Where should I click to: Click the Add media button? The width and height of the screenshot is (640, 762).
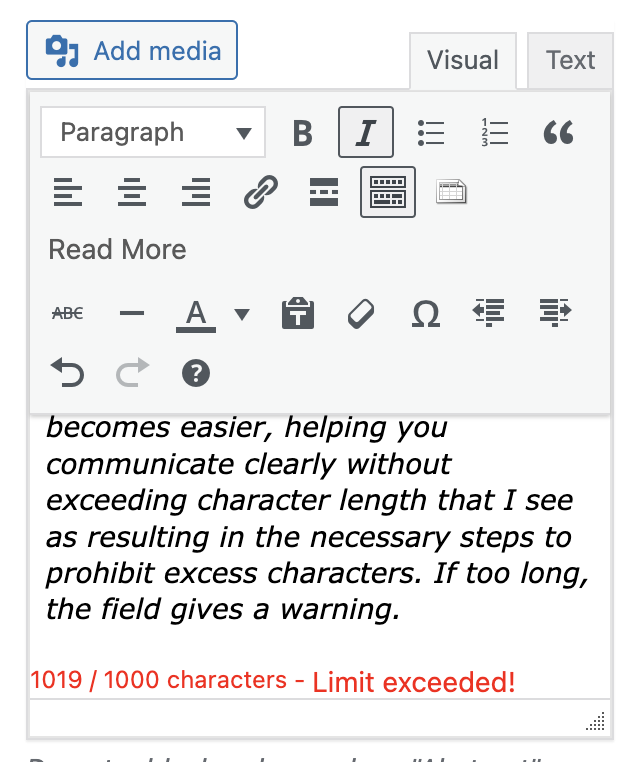(132, 50)
